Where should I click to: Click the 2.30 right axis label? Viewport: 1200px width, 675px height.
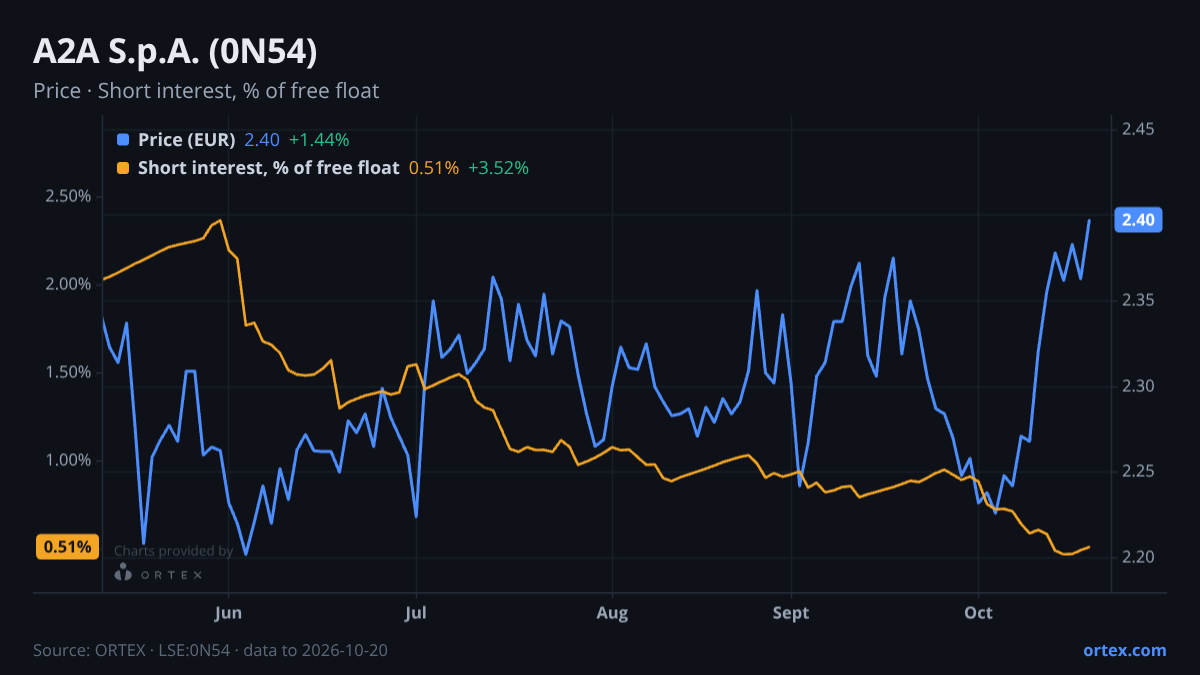click(1138, 386)
